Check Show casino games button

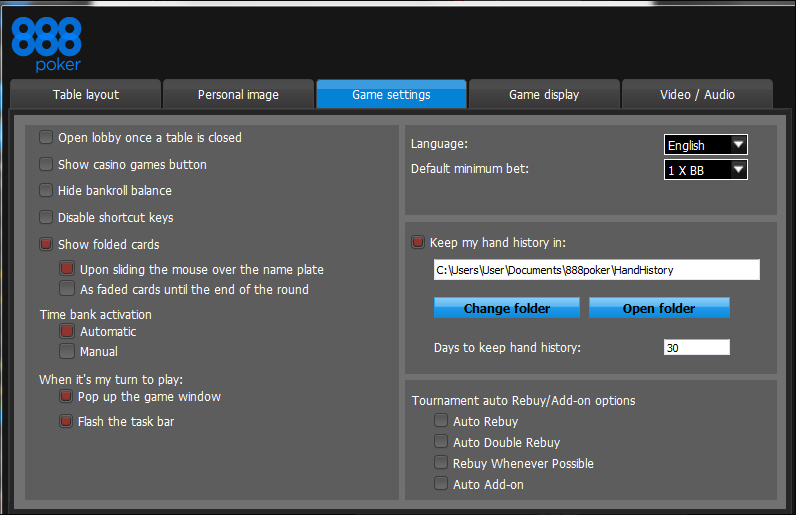pos(46,164)
